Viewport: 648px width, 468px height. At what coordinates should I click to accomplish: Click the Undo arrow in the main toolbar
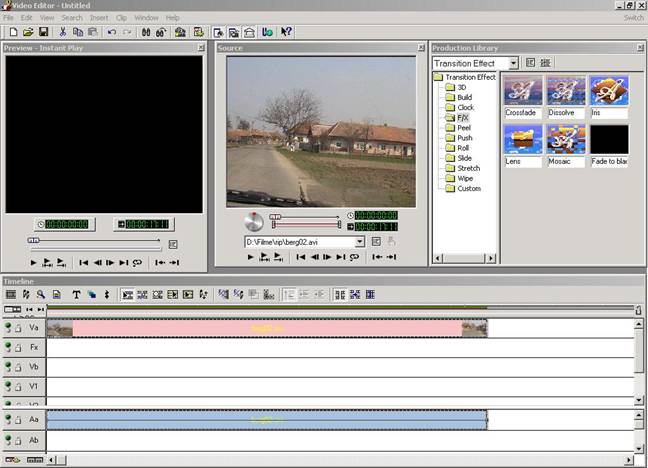pos(112,32)
